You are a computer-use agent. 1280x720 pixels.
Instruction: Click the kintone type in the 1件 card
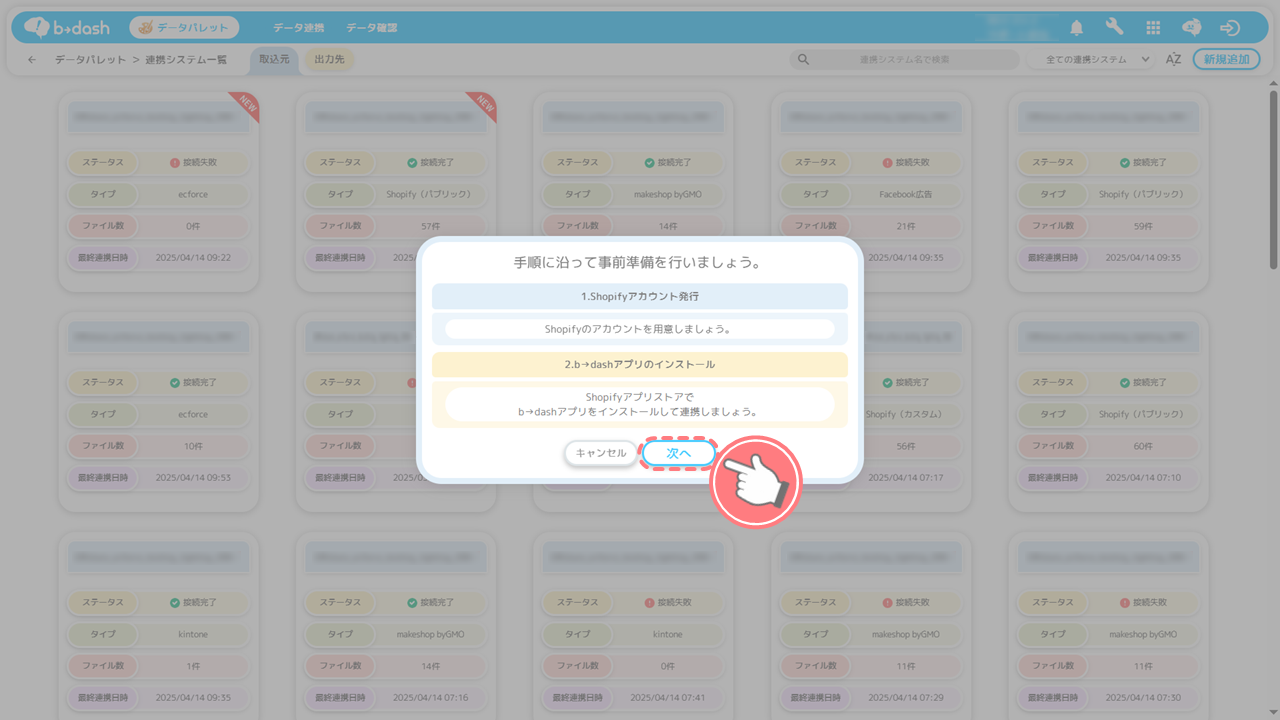click(x=193, y=634)
